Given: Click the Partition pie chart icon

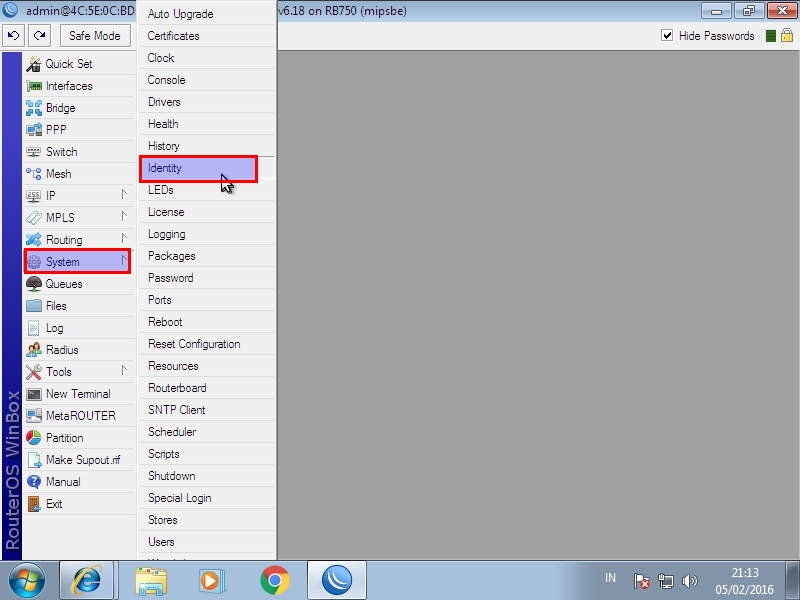Looking at the screenshot, I should pyautogui.click(x=34, y=438).
